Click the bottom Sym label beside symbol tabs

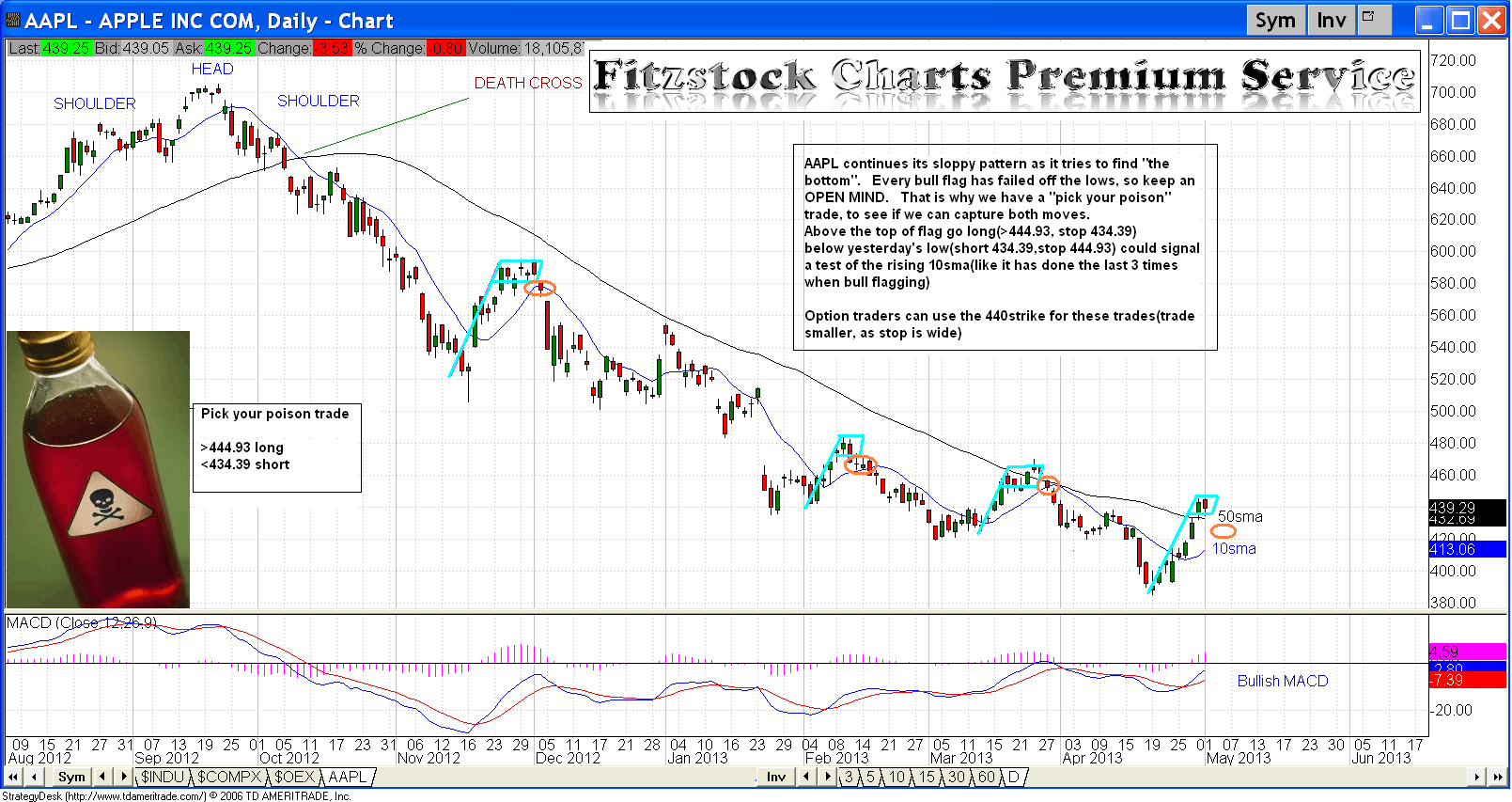[71, 777]
